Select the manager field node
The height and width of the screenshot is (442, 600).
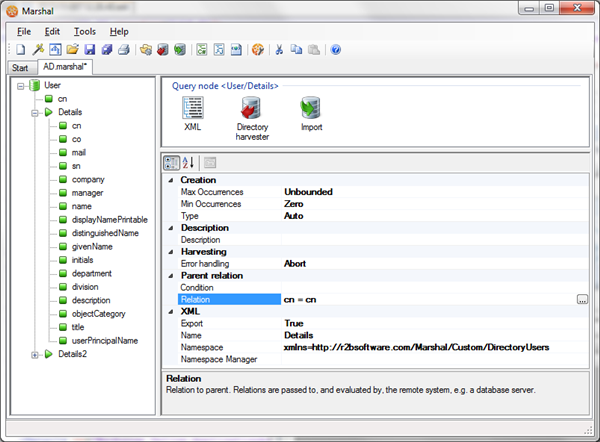(87, 193)
